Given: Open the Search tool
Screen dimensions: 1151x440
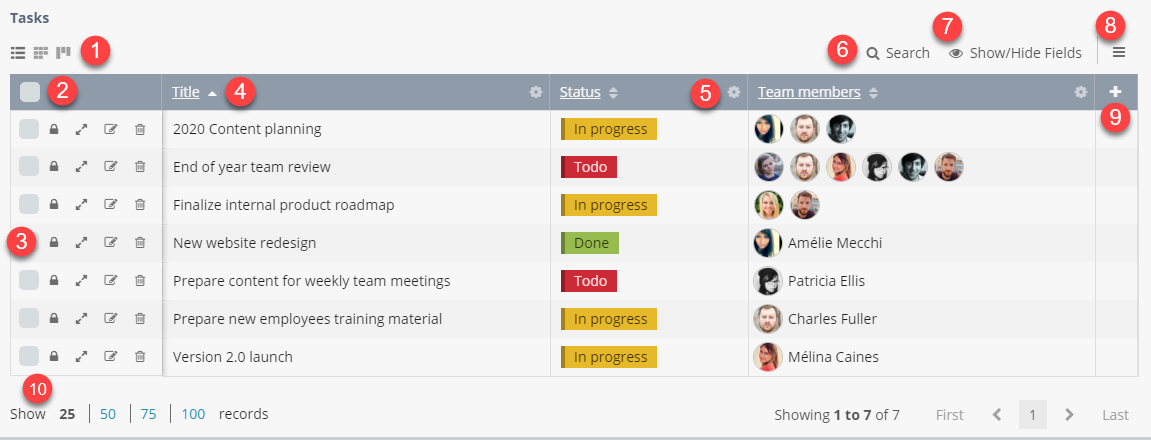Looking at the screenshot, I should (898, 53).
